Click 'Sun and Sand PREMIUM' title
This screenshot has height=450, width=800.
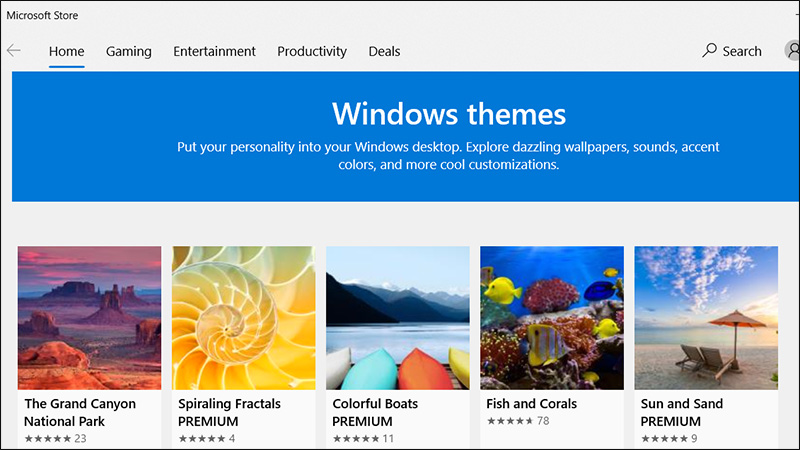click(682, 412)
